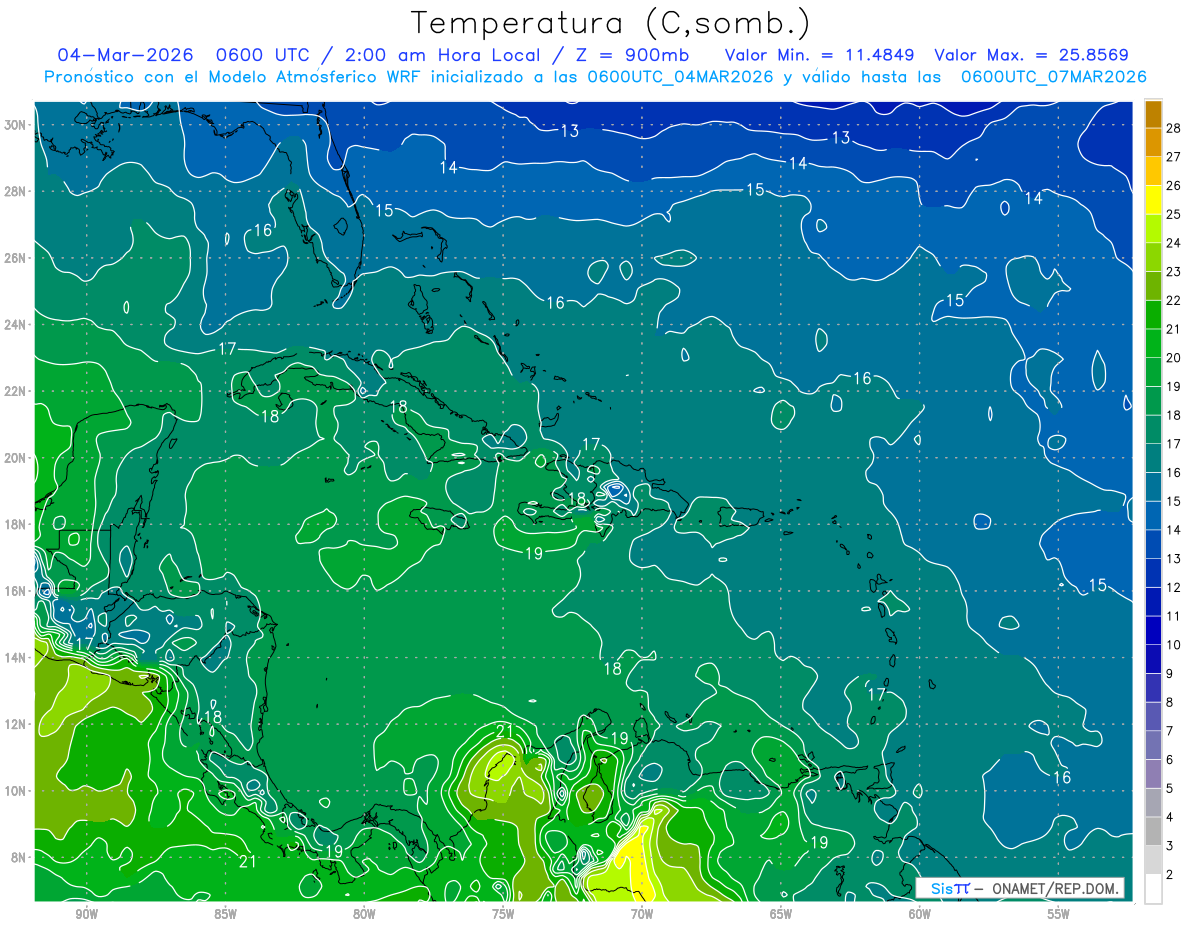Click the 85W longitude axis label

(x=225, y=914)
